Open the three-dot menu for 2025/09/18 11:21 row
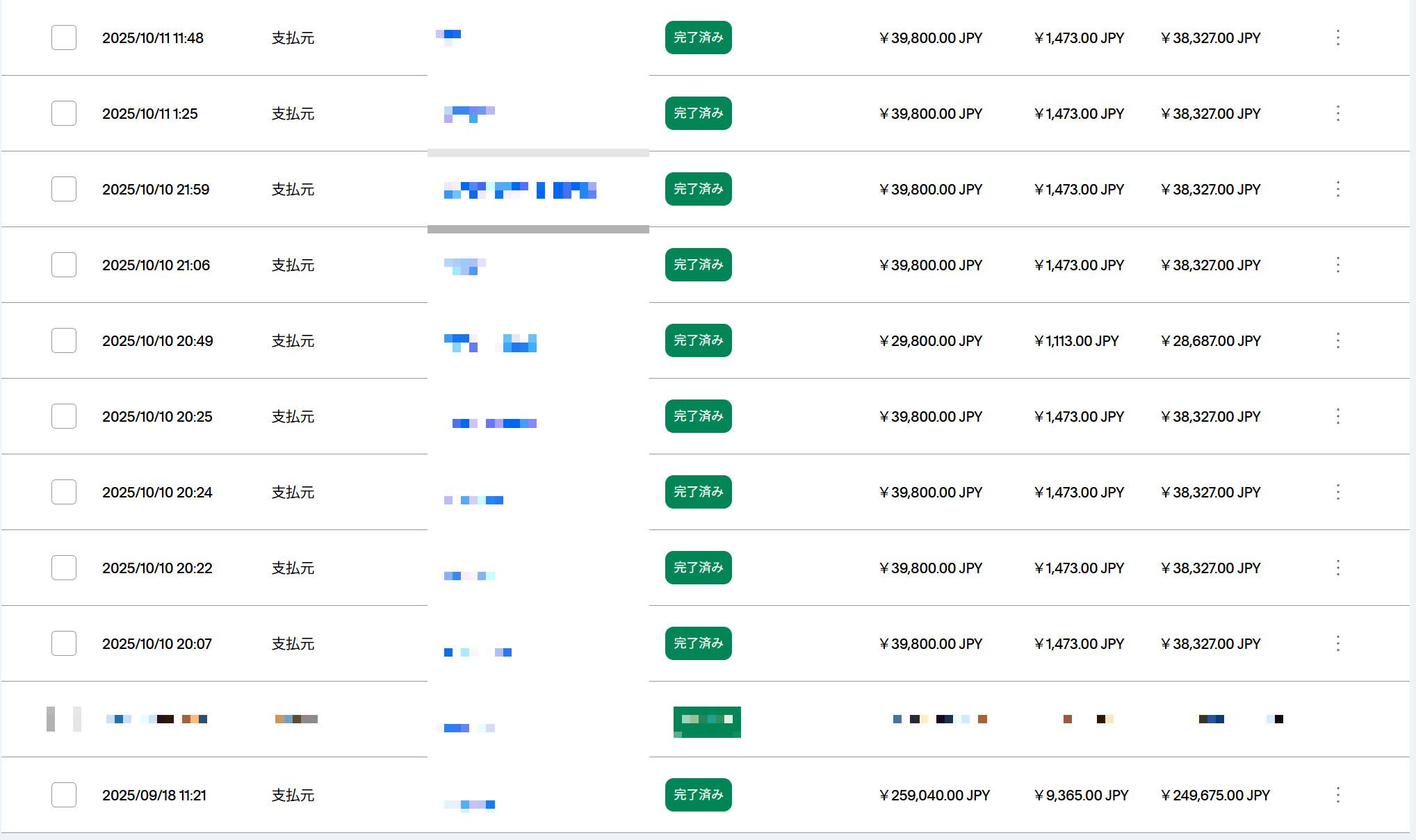Image resolution: width=1416 pixels, height=840 pixels. tap(1337, 795)
